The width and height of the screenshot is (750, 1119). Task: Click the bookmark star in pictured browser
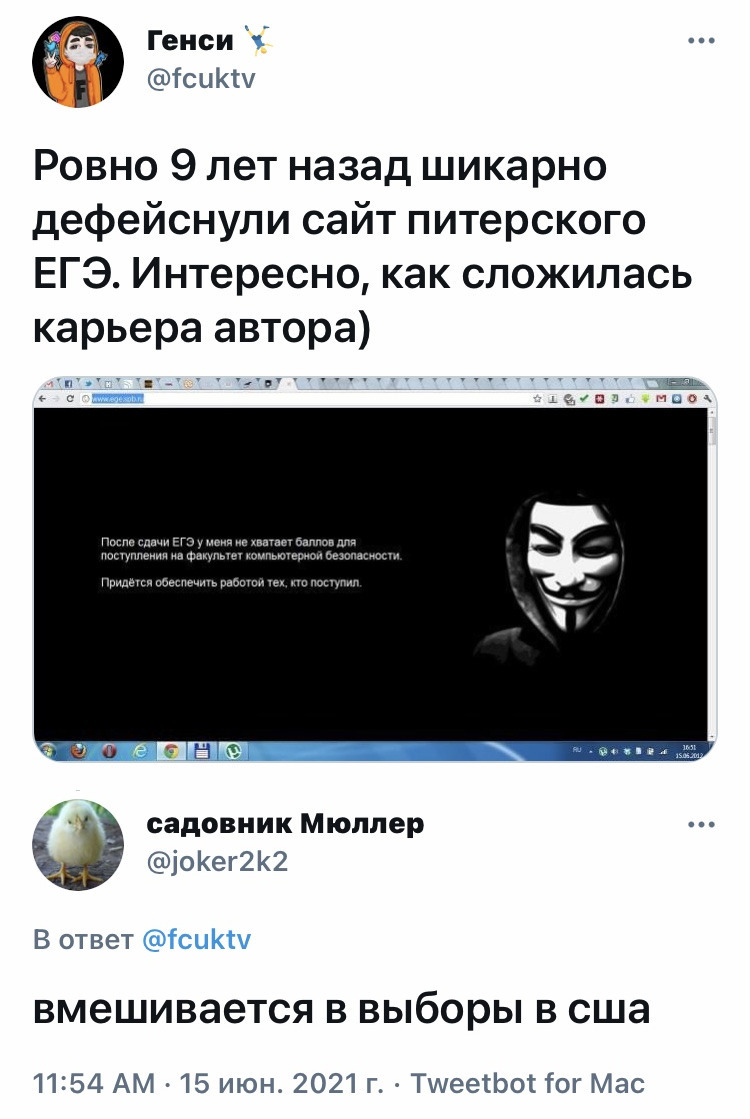tap(538, 400)
